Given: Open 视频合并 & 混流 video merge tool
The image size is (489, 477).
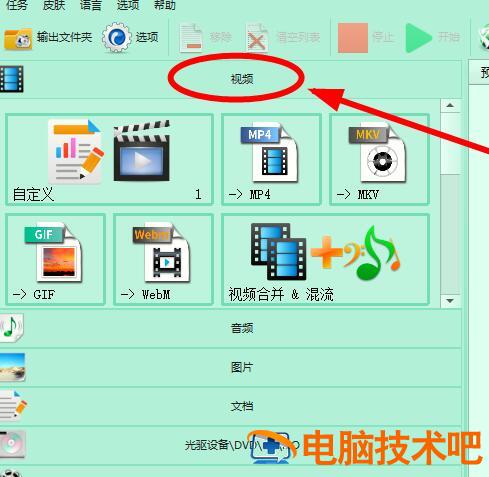Looking at the screenshot, I should coord(325,259).
